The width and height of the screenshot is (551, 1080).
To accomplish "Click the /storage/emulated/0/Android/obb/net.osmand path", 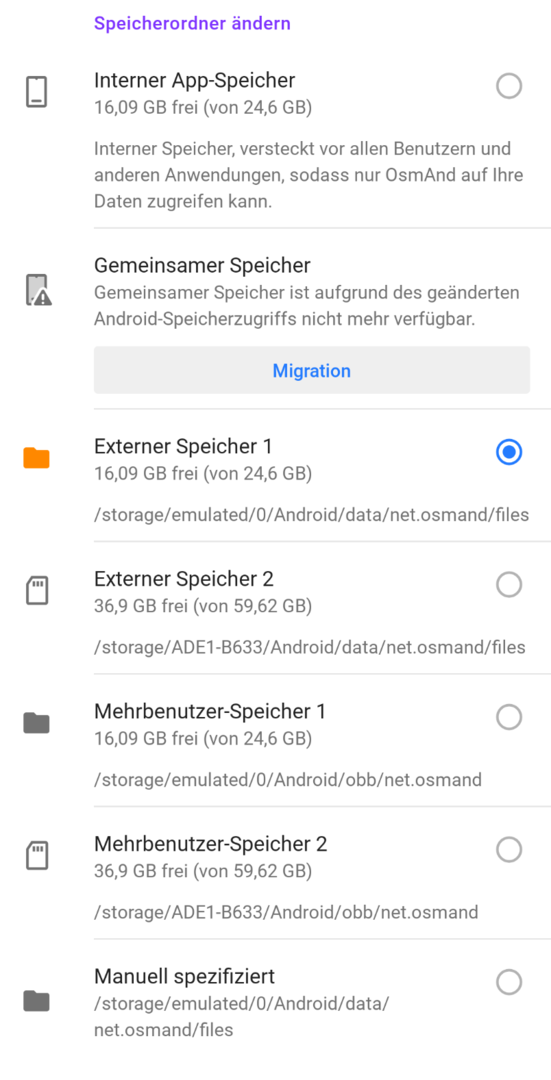I will coord(288,780).
